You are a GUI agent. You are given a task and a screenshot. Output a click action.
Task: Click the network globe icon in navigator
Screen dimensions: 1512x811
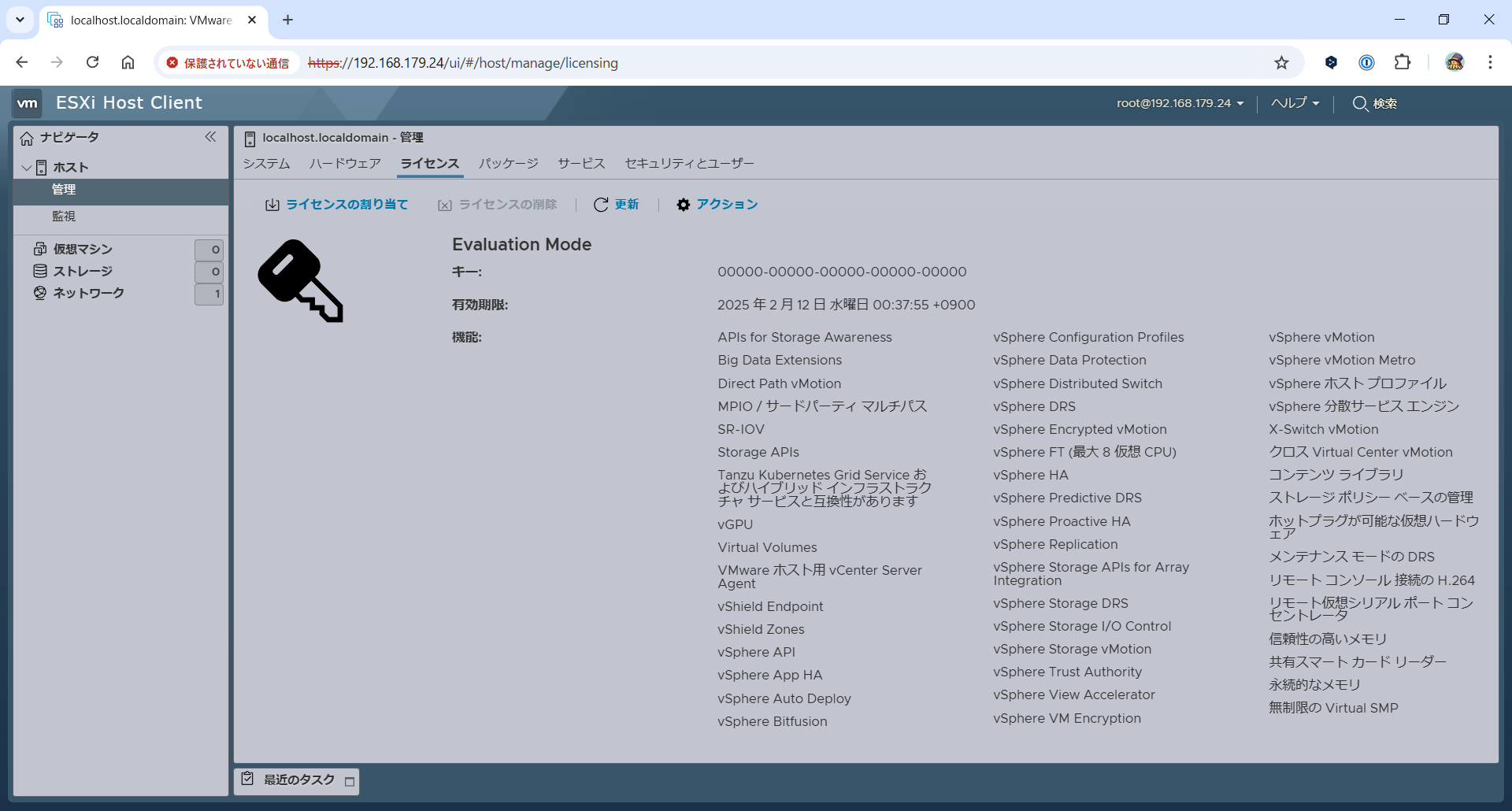click(40, 293)
